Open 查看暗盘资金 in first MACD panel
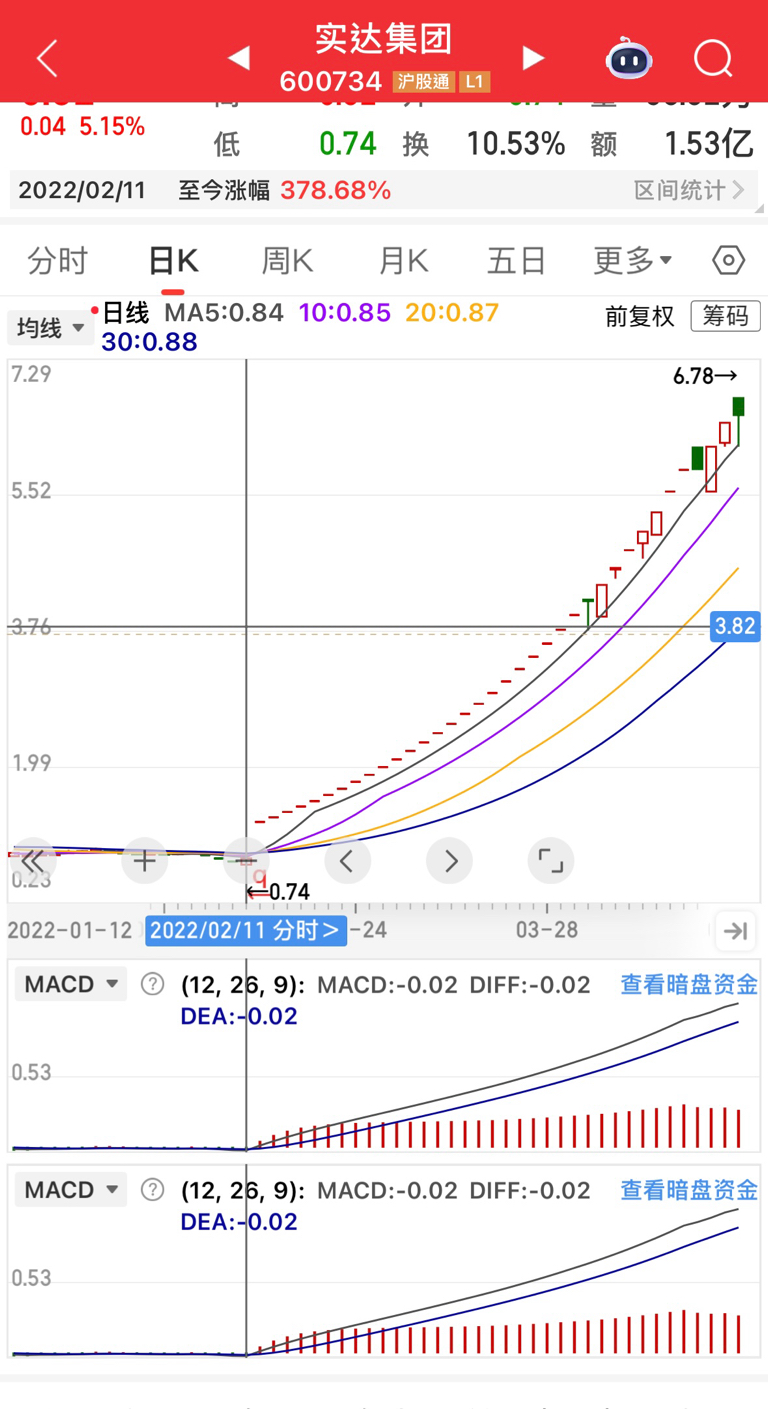This screenshot has width=769, height=1409. click(x=689, y=985)
